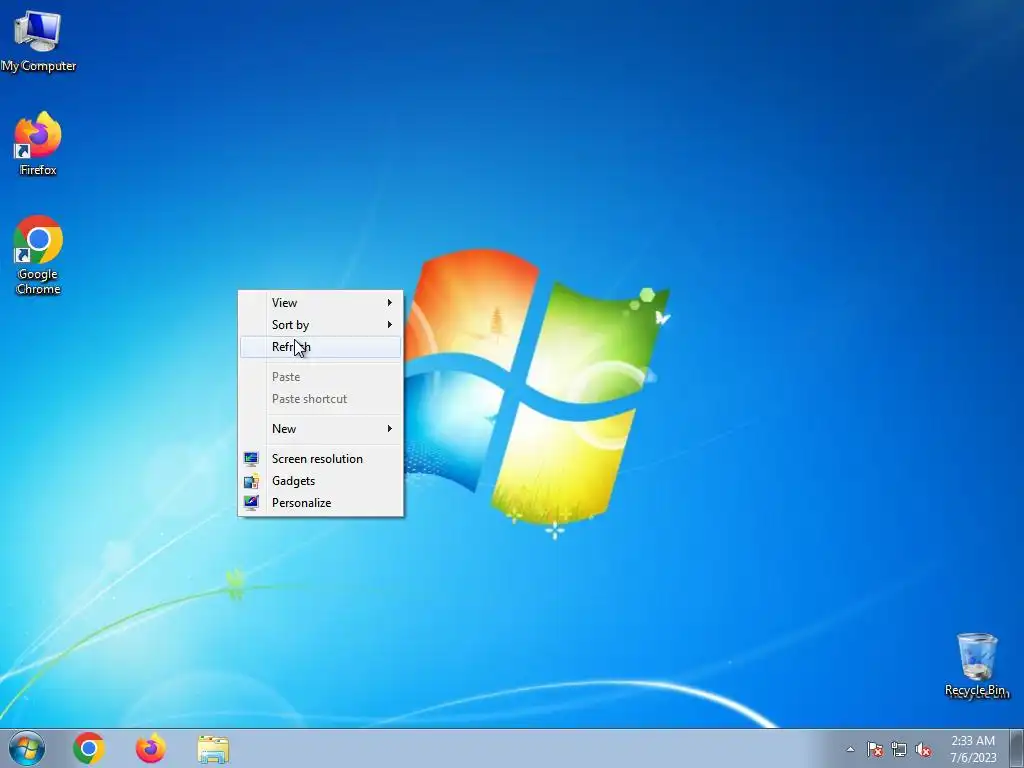Click the Show desktop strip
1024x768 pixels.
point(1017,748)
